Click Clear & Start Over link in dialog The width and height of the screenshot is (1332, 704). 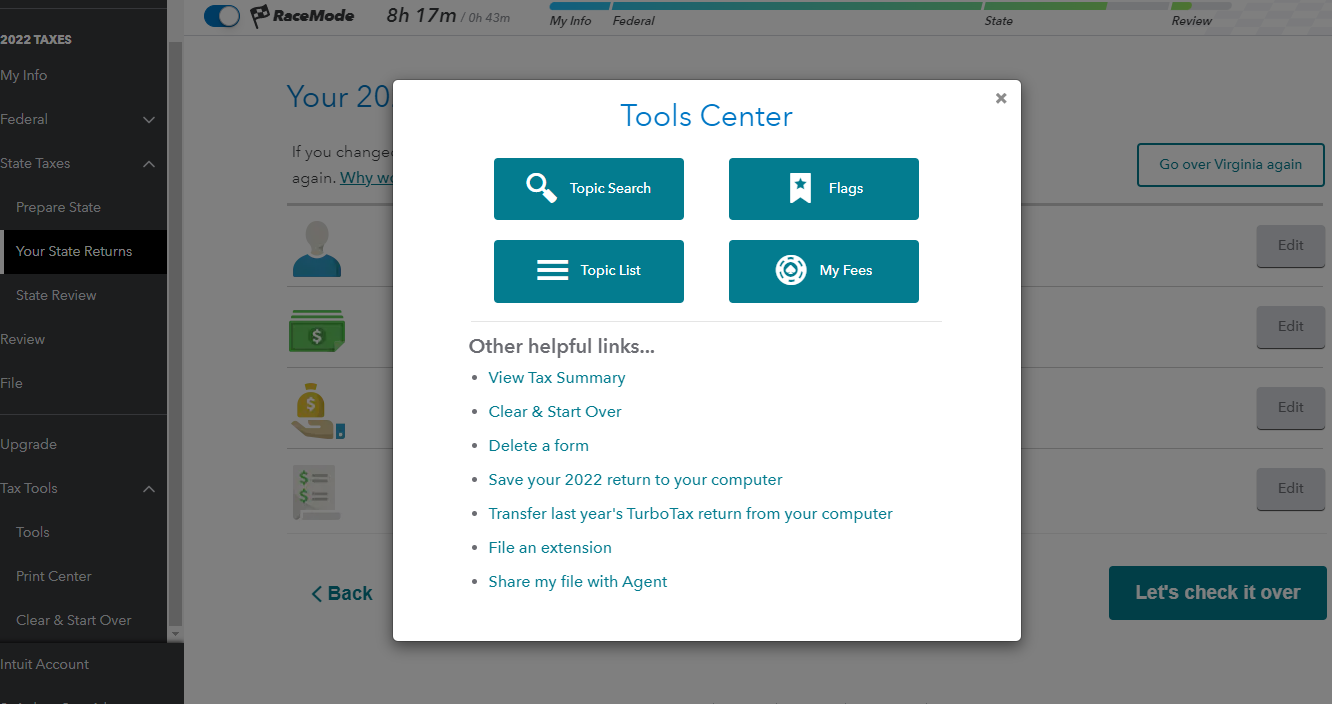[x=555, y=412]
